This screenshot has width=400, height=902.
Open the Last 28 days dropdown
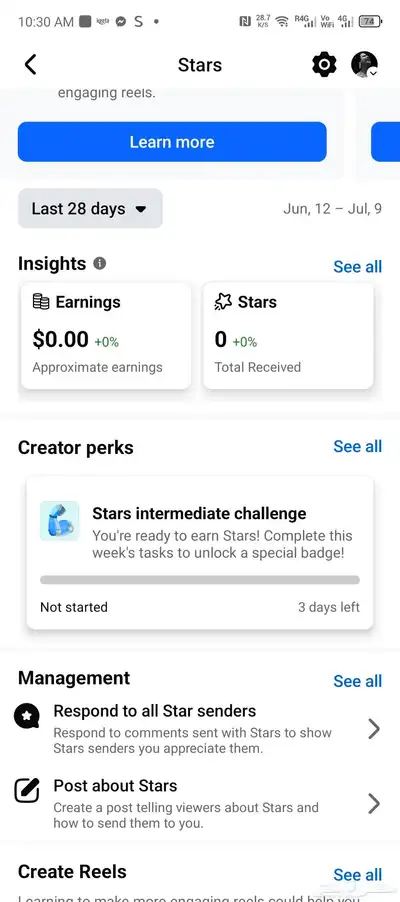tap(90, 208)
